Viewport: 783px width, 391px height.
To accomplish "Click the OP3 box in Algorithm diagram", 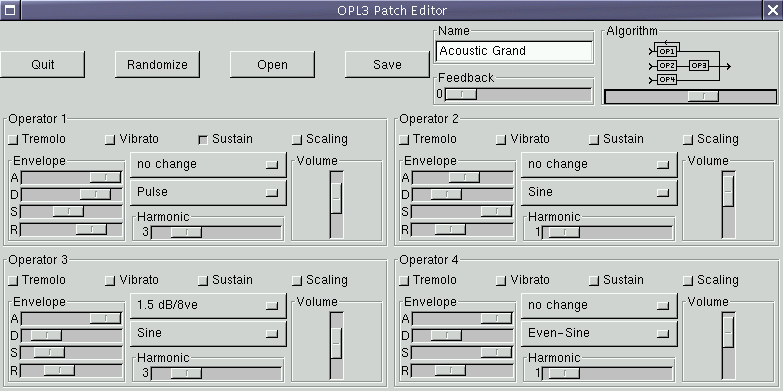I will [x=699, y=65].
